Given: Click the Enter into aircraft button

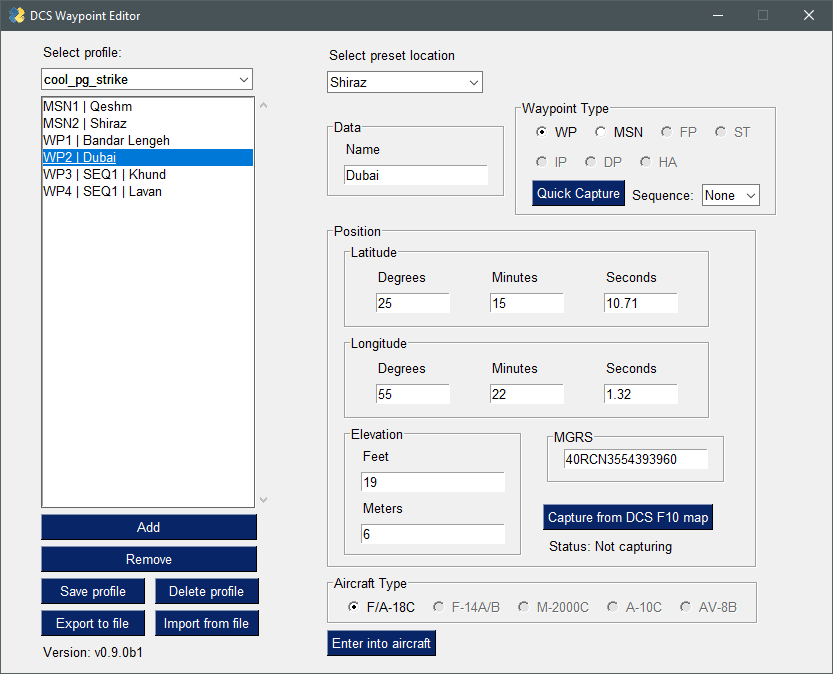Looking at the screenshot, I should 381,643.
